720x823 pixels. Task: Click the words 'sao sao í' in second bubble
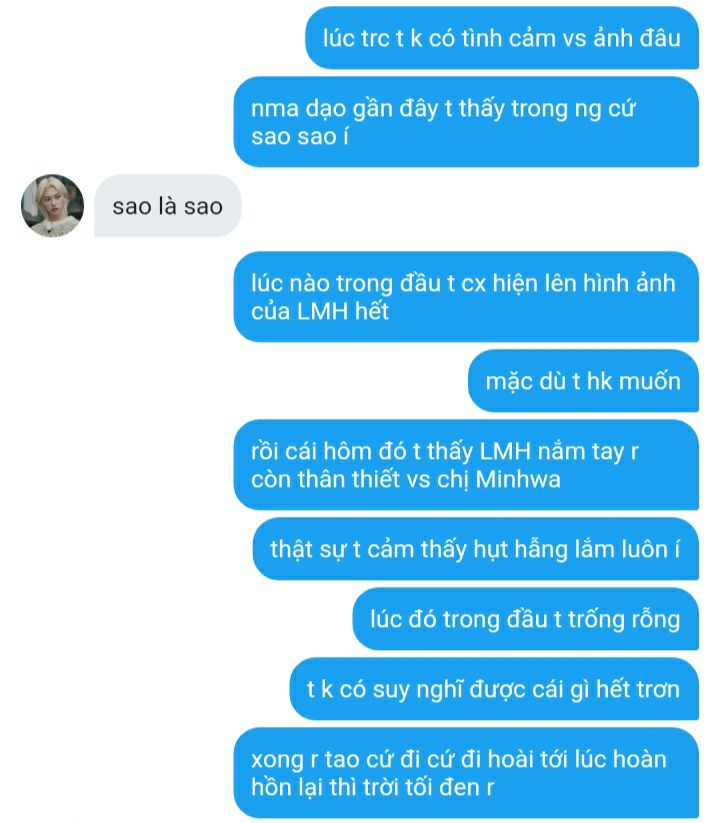pyautogui.click(x=300, y=136)
